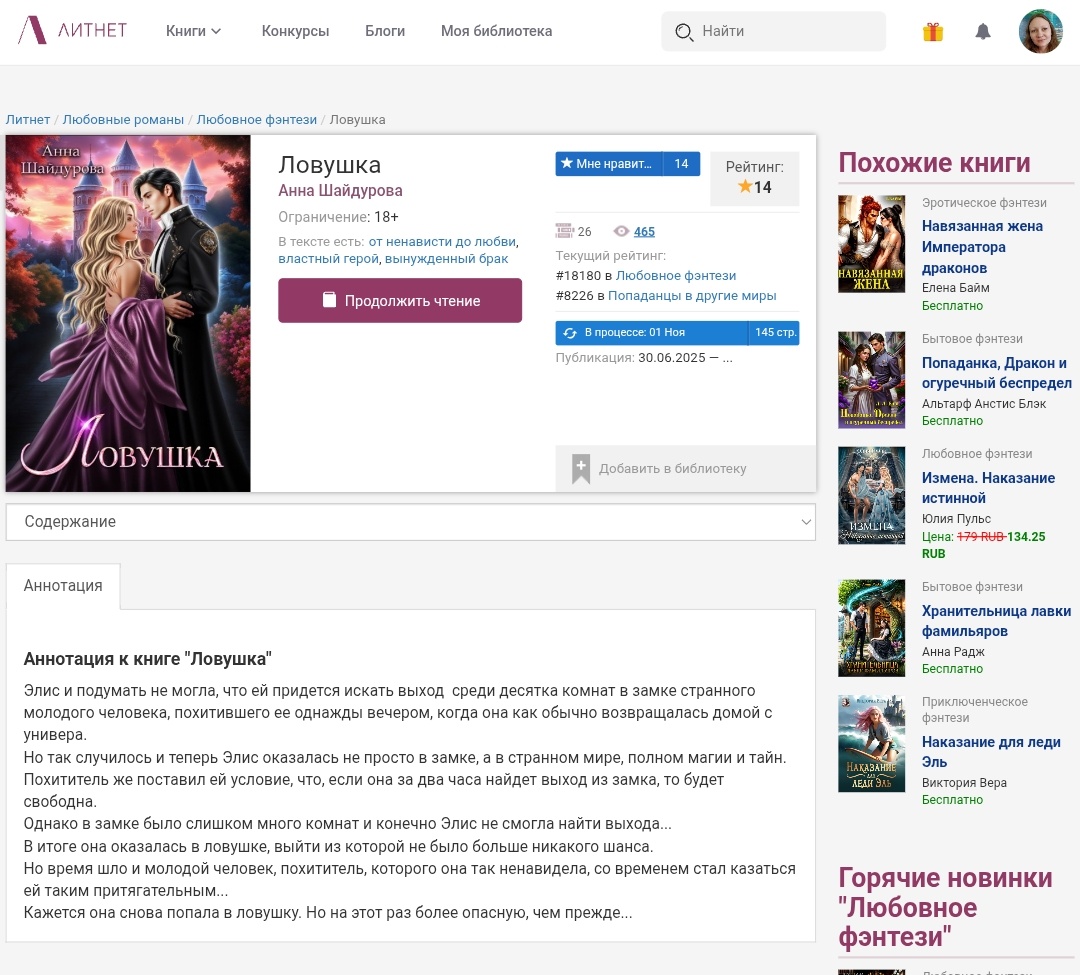
Task: Click Продолжить чтение button
Action: point(400,300)
